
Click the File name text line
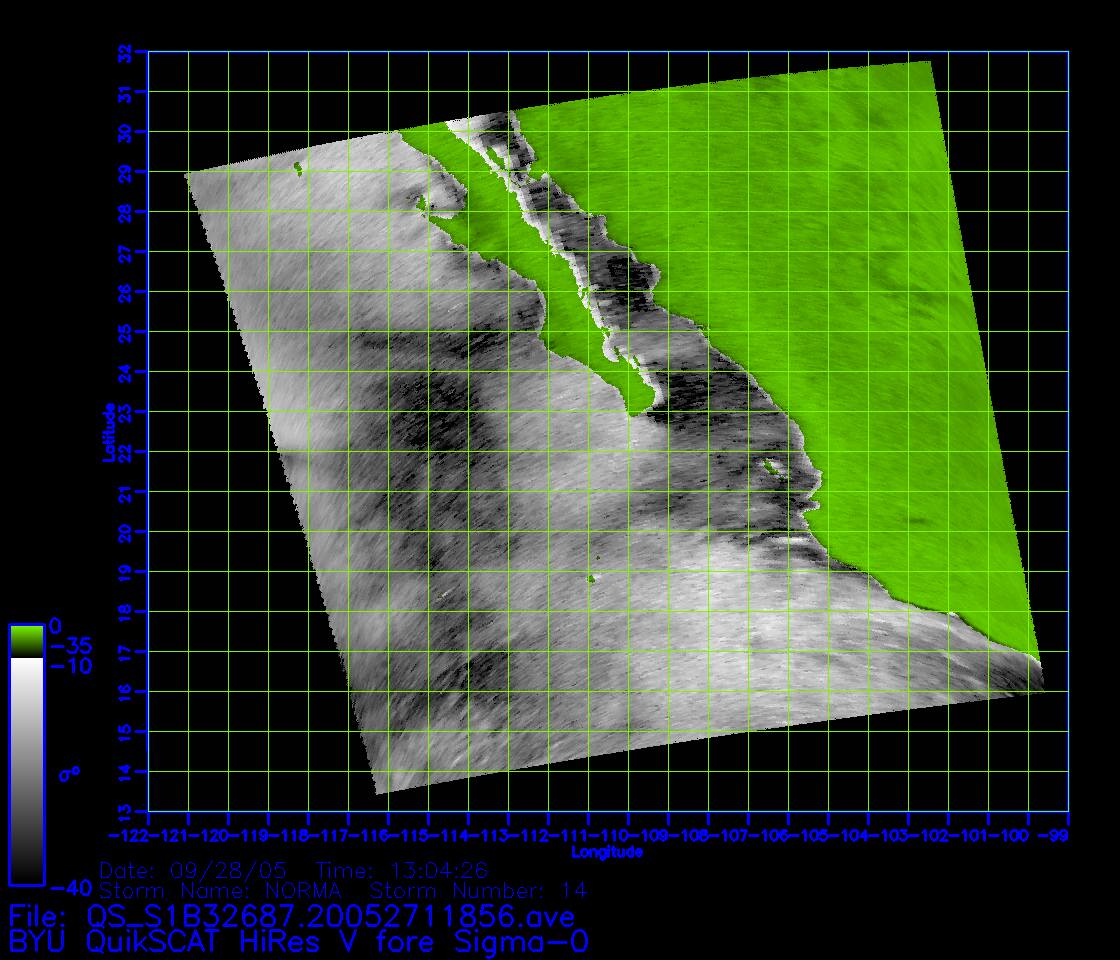[x=291, y=916]
